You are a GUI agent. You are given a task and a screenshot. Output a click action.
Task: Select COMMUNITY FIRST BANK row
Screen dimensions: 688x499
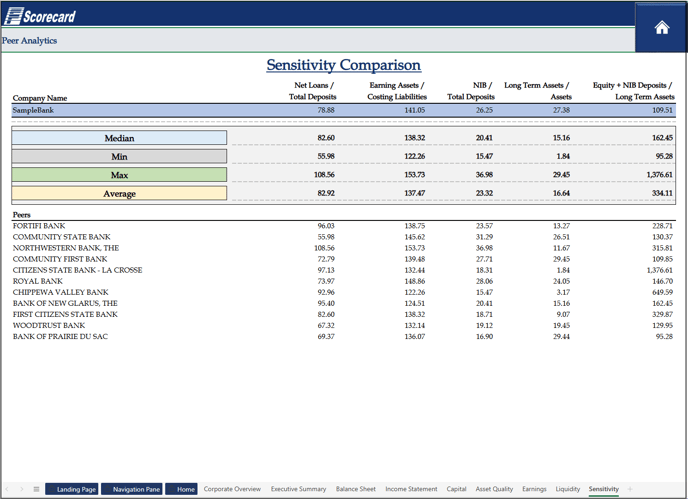344,259
